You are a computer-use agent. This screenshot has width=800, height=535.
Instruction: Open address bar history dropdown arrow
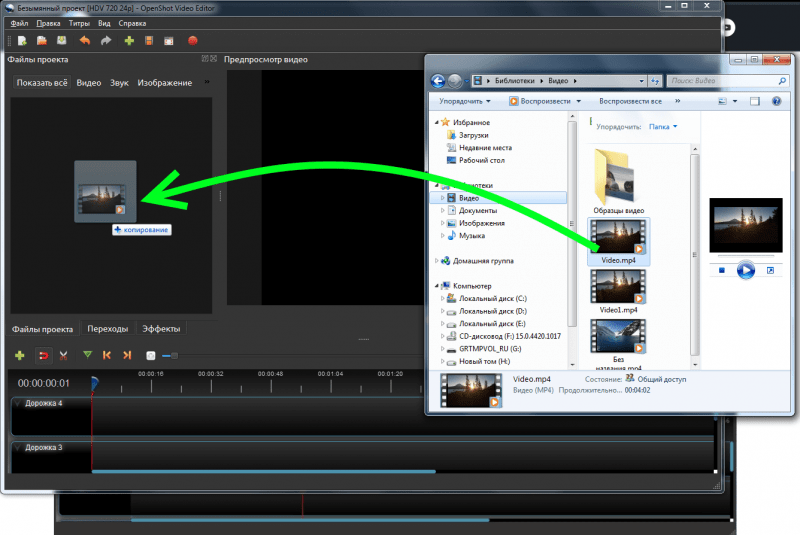tap(641, 81)
